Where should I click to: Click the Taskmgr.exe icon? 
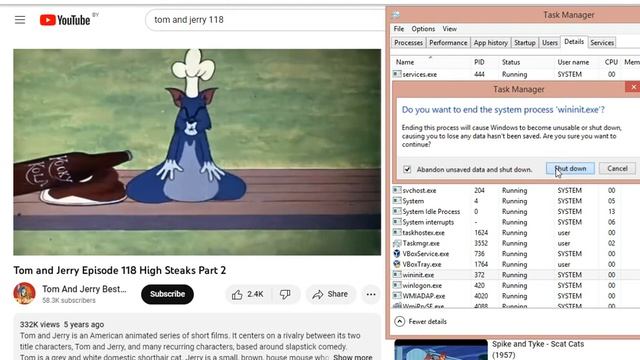[397, 243]
